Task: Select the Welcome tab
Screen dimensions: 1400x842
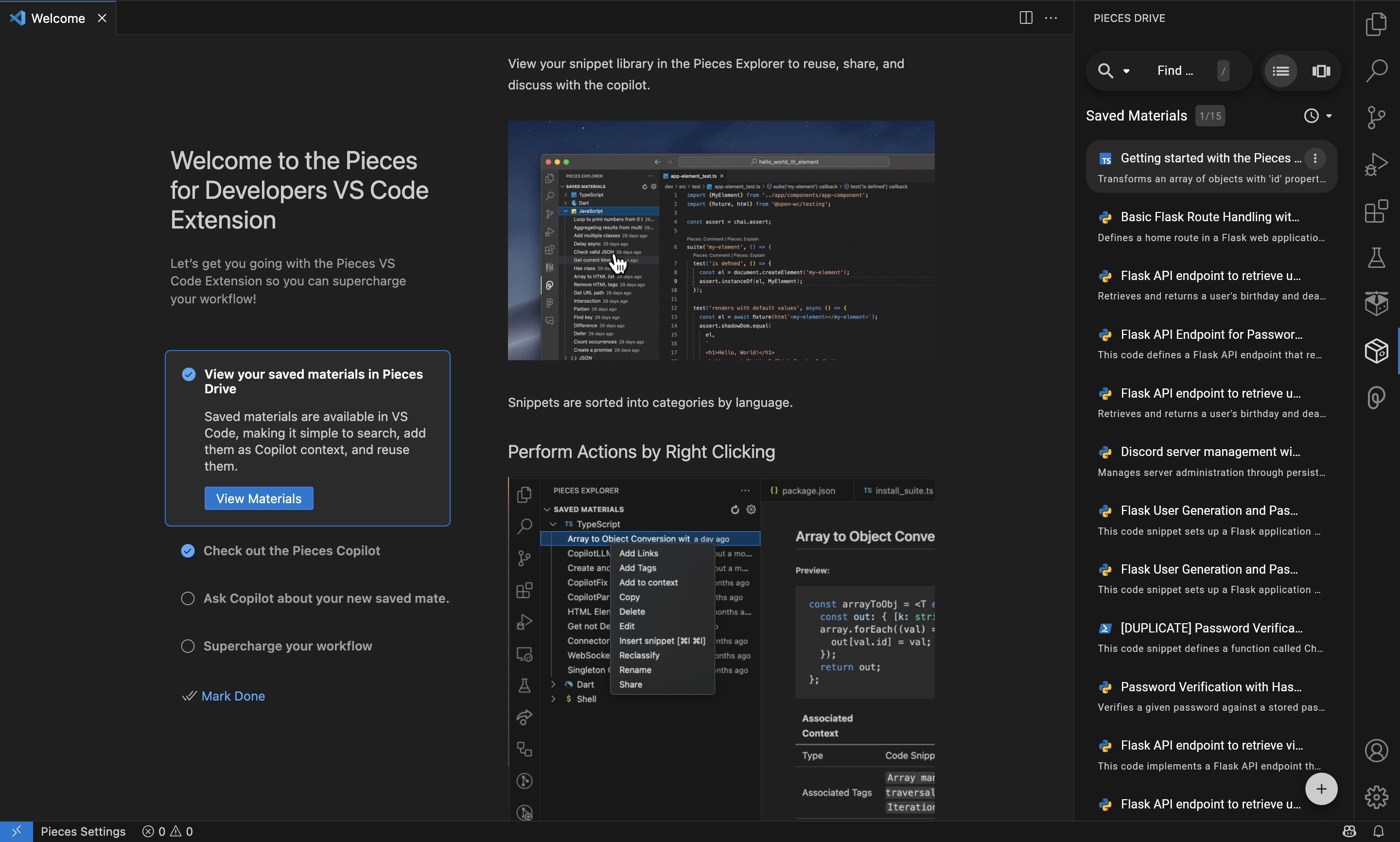Action: coord(58,18)
